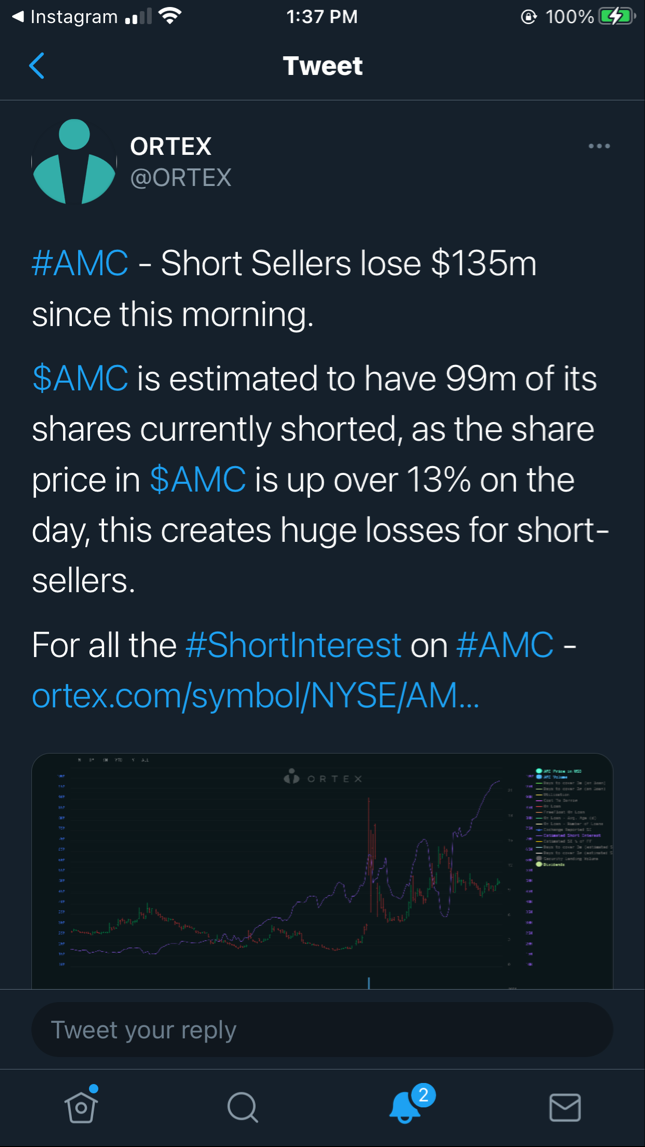Tap the orientation lock icon in the status bar
Viewport: 645px width, 1147px height.
529,16
